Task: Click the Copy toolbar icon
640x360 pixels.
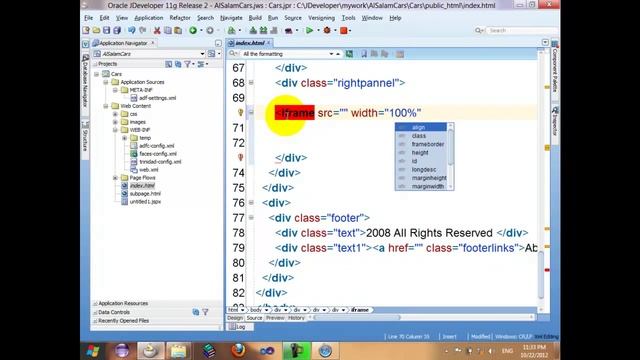Action: pos(167,30)
